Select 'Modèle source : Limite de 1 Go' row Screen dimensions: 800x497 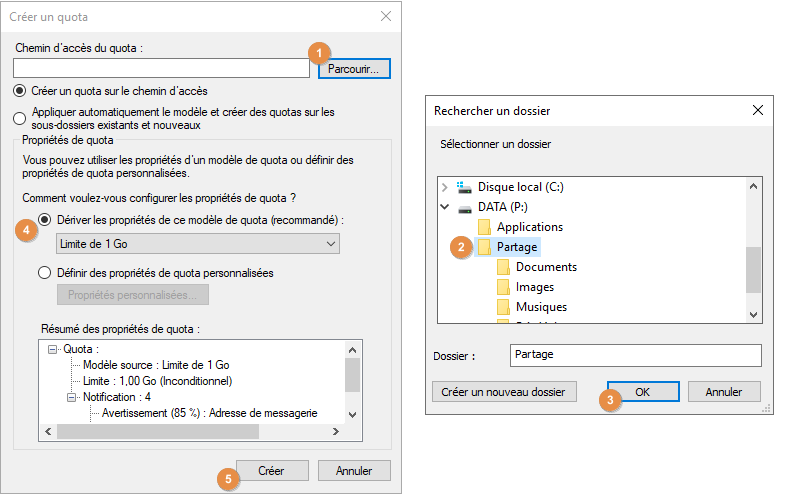click(x=156, y=365)
